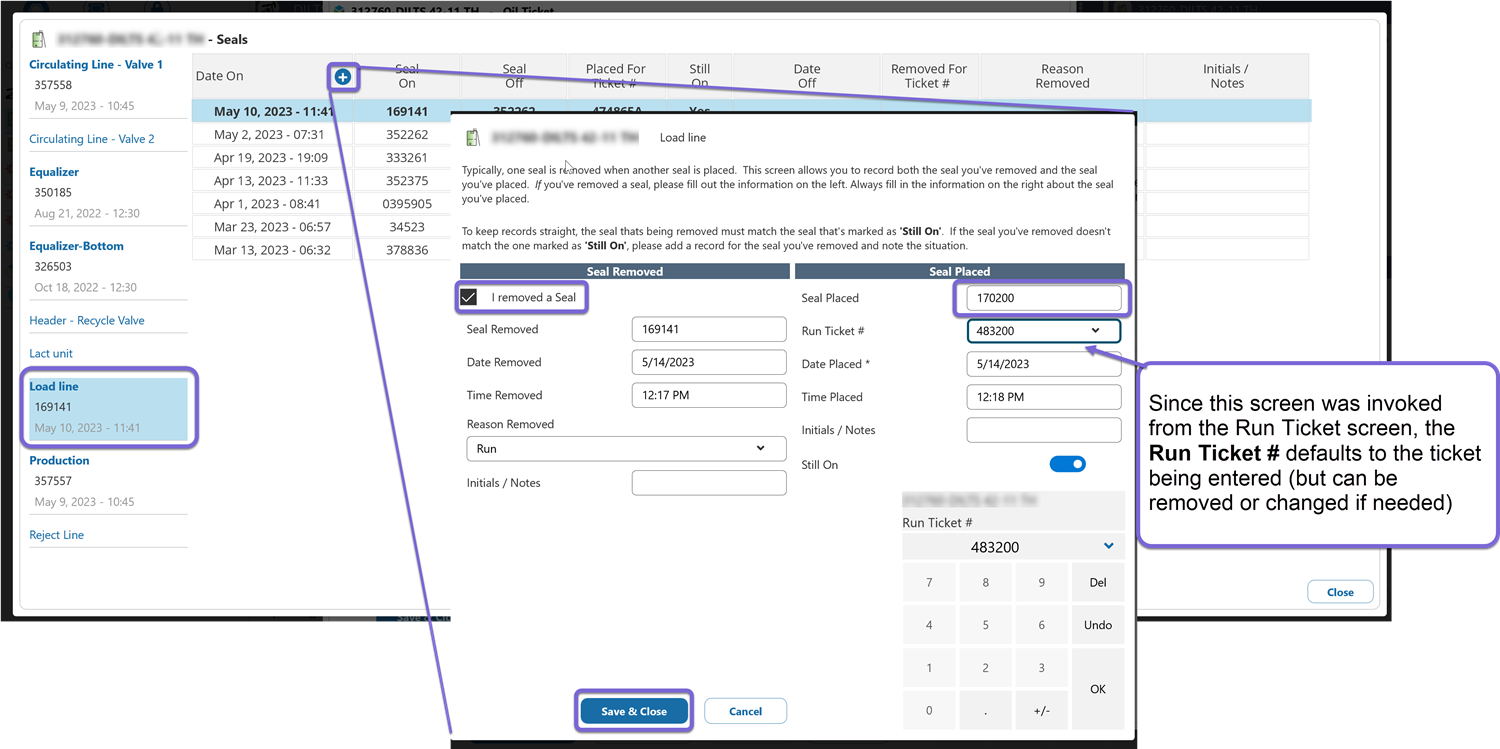Image resolution: width=1500 pixels, height=749 pixels.
Task: Choose Lact unit in the sidebar
Action: (51, 354)
